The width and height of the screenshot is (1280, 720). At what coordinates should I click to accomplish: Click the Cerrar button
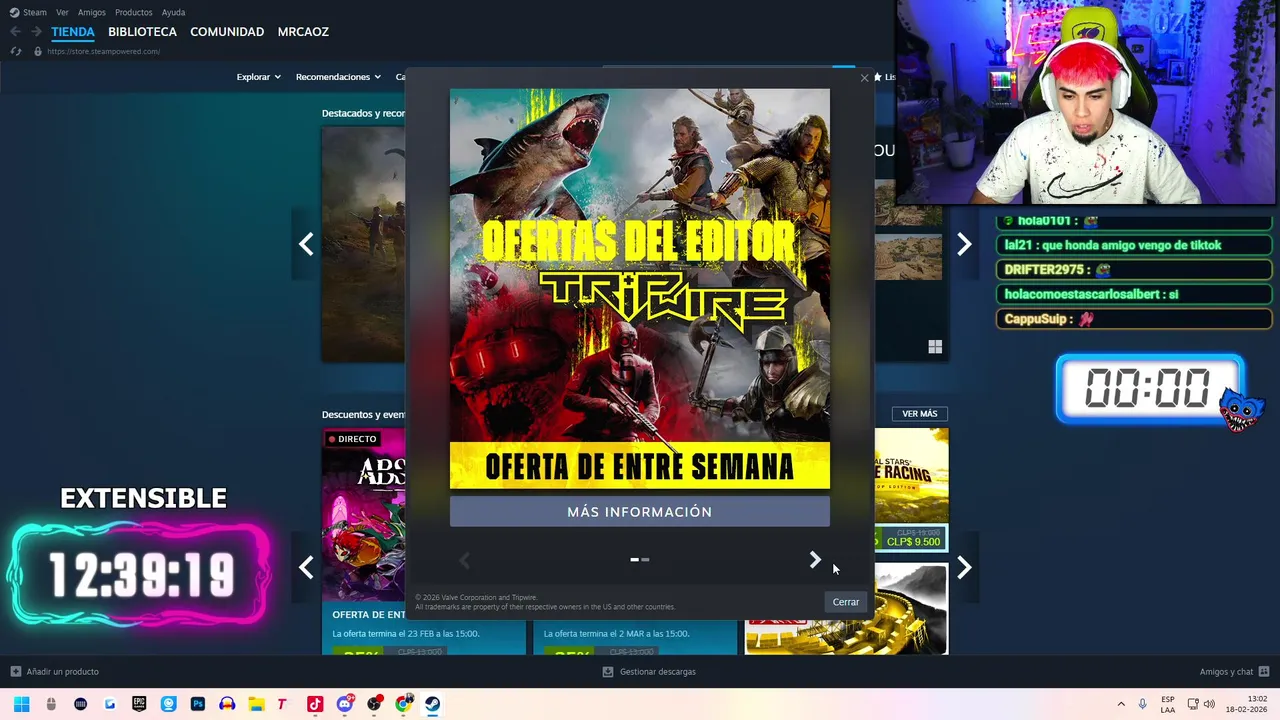point(846,602)
